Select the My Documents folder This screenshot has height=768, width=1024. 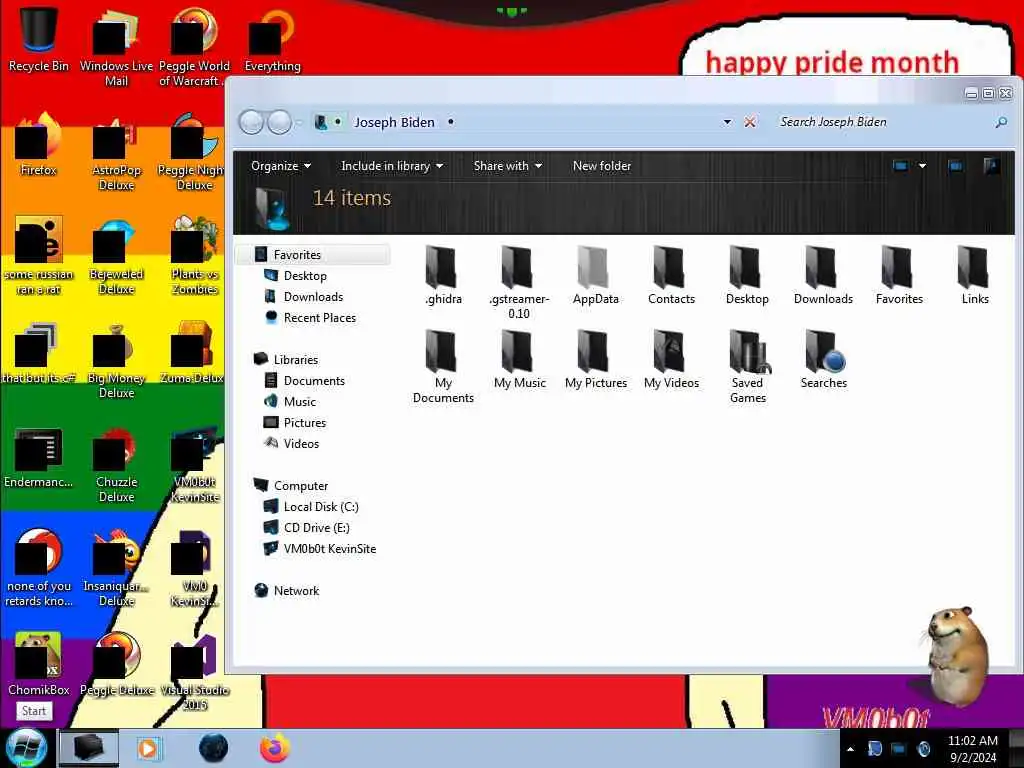pos(443,366)
